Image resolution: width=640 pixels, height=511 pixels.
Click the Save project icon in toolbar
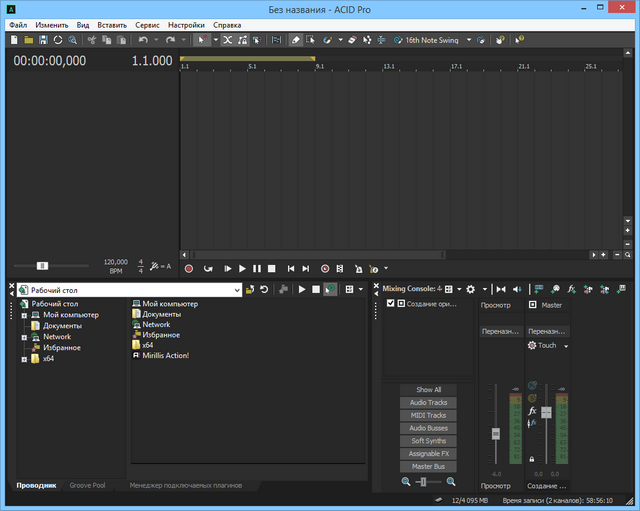point(43,40)
